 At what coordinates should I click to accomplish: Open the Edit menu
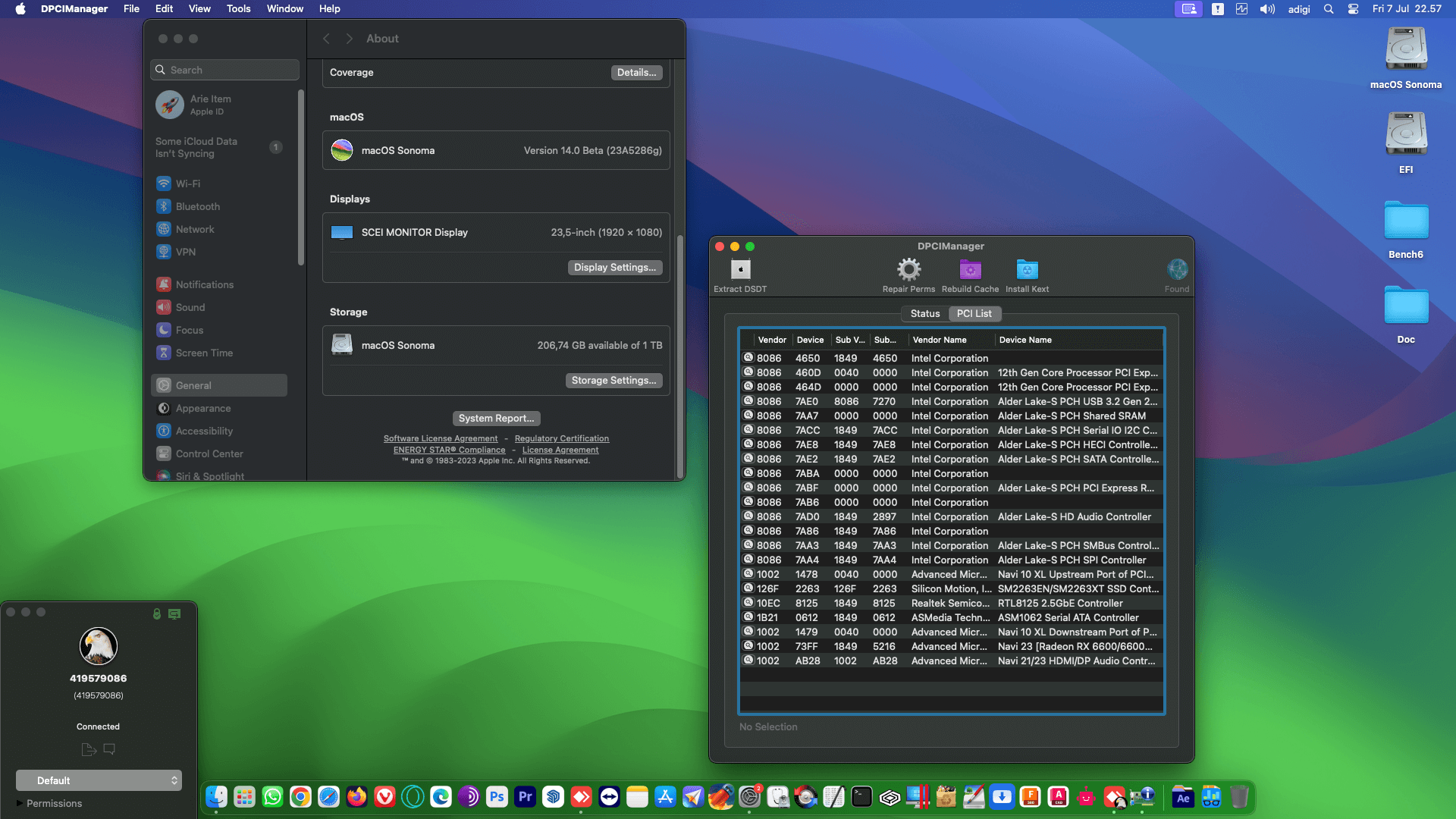pos(164,8)
